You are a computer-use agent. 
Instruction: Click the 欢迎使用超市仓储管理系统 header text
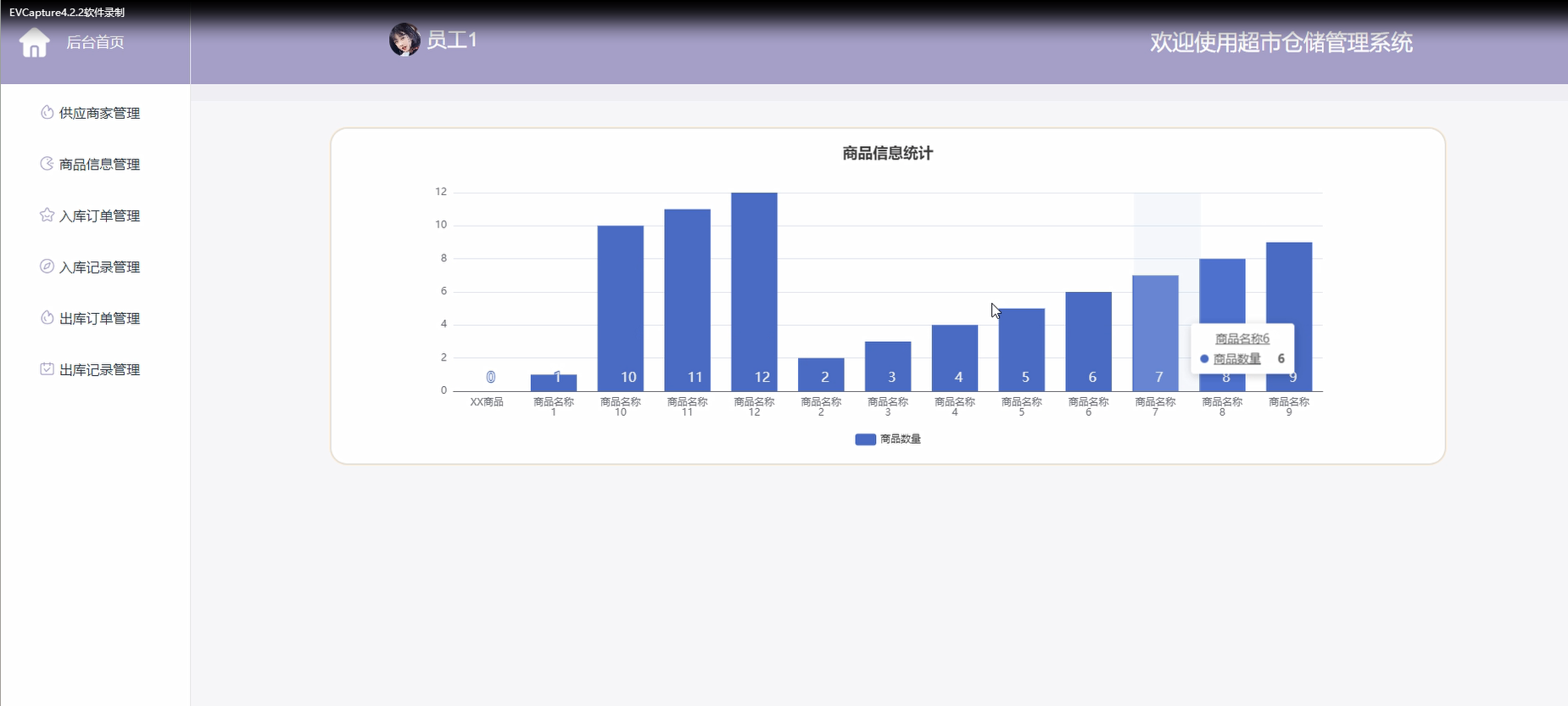1281,42
